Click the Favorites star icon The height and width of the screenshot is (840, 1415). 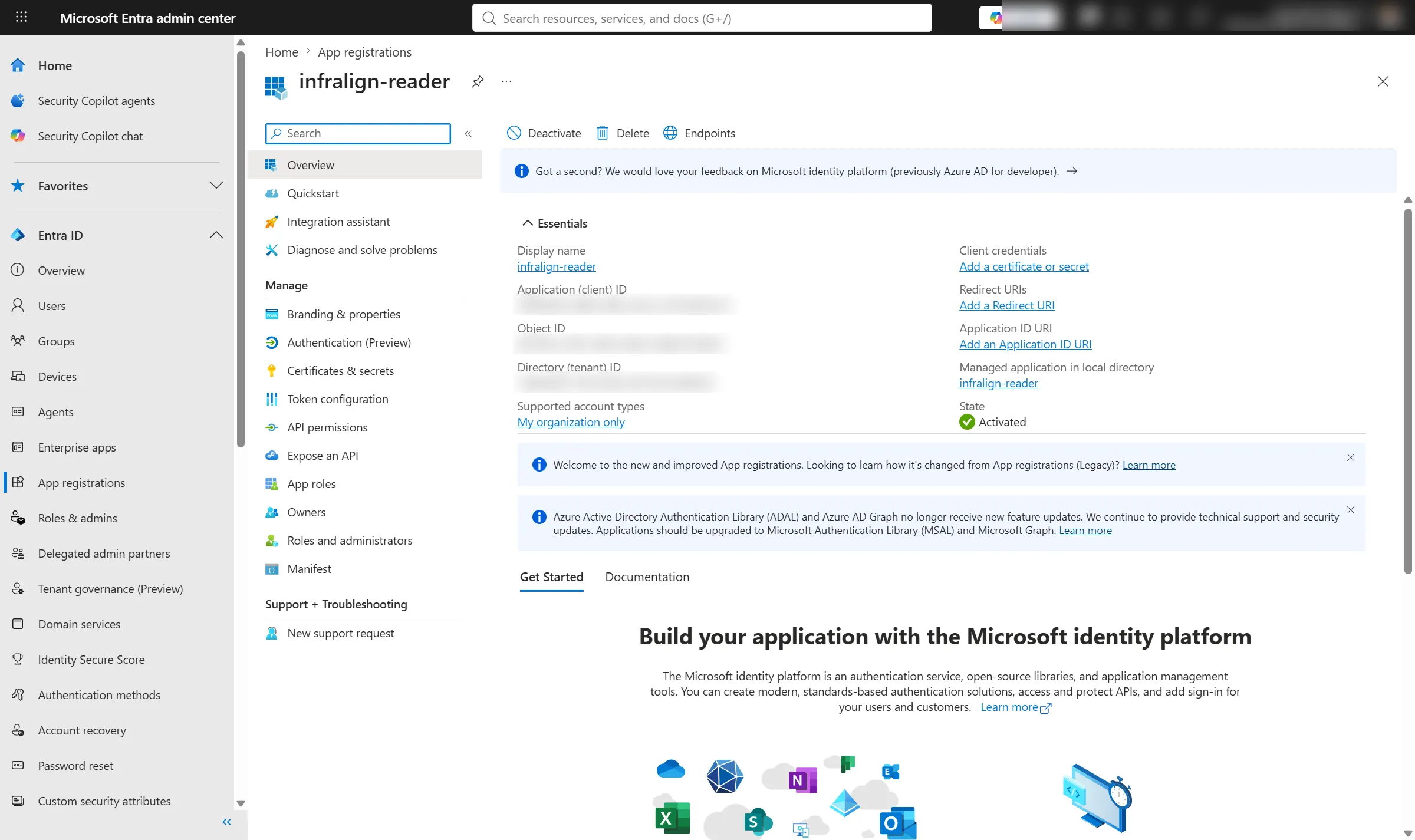[18, 186]
